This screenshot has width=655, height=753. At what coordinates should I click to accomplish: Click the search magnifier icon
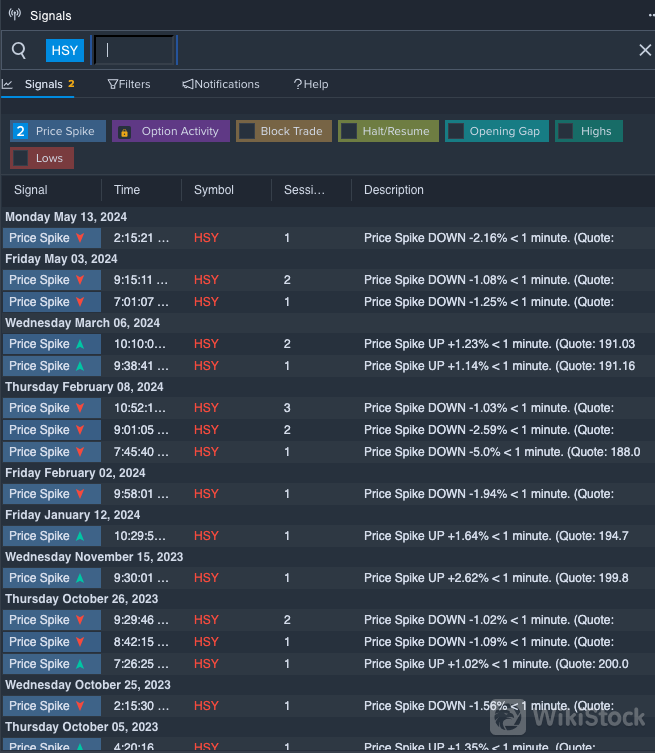pyautogui.click(x=19, y=50)
